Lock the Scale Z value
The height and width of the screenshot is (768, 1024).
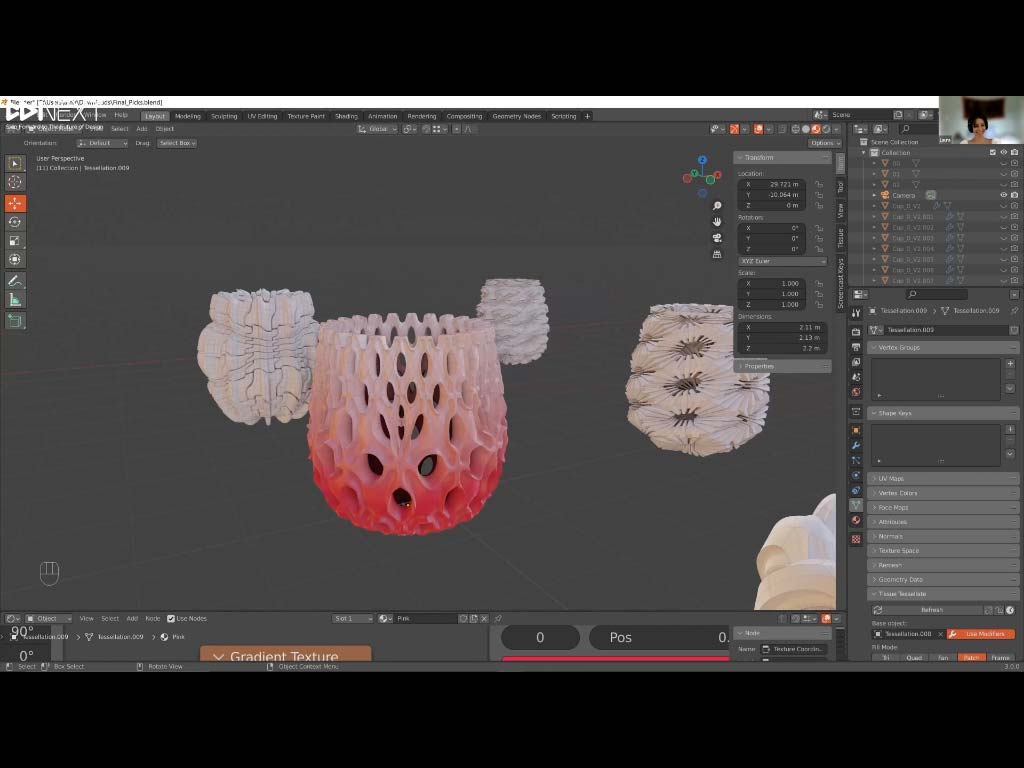(x=819, y=305)
